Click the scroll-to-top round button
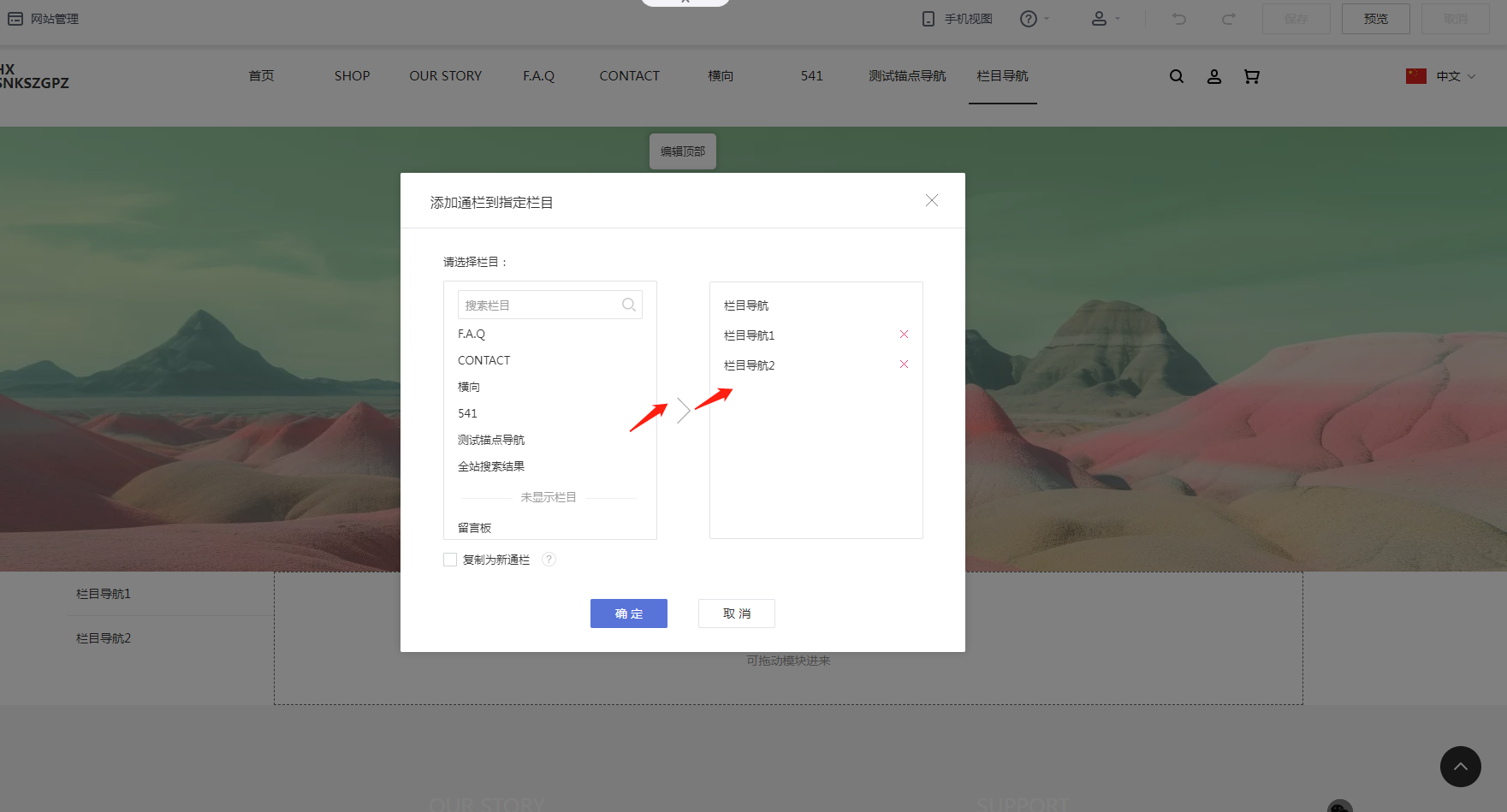The image size is (1507, 812). click(x=1460, y=767)
